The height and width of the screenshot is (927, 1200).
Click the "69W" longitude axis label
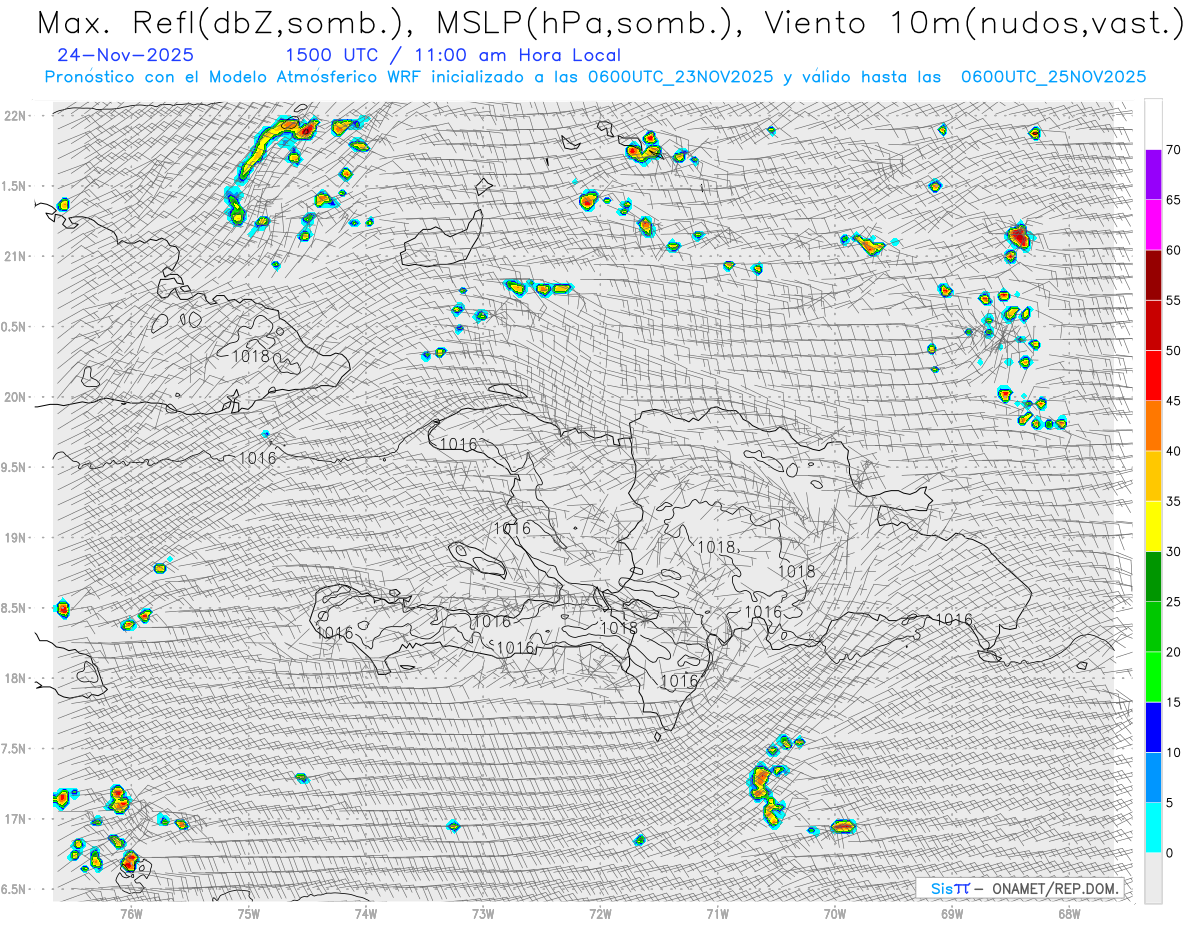tap(952, 912)
